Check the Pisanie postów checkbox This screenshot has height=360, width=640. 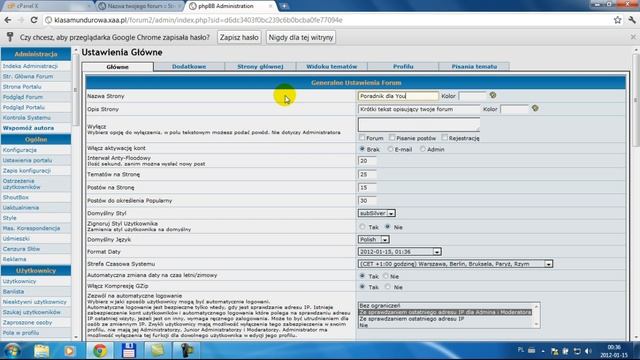(392, 138)
